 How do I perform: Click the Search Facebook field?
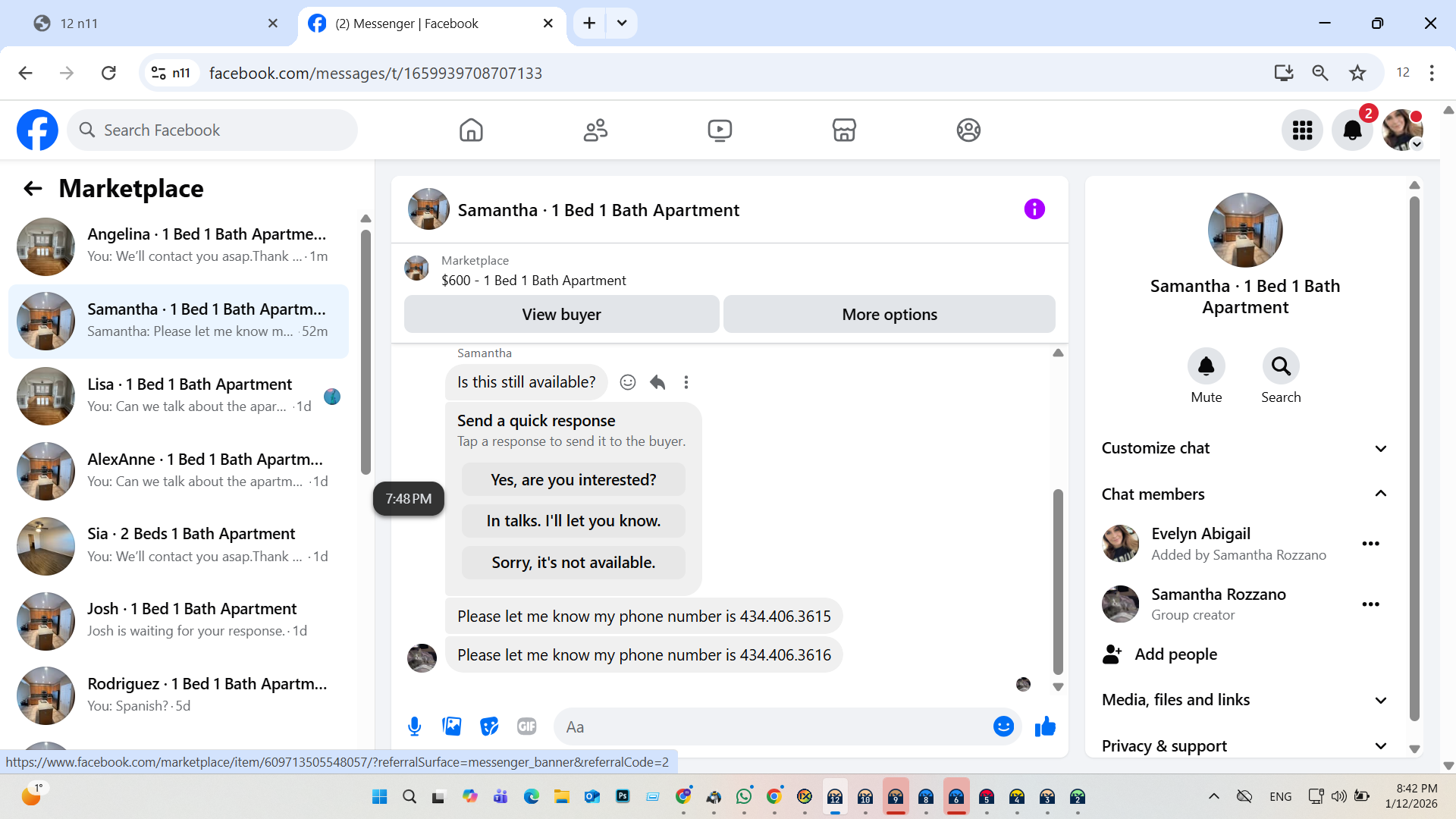[212, 130]
